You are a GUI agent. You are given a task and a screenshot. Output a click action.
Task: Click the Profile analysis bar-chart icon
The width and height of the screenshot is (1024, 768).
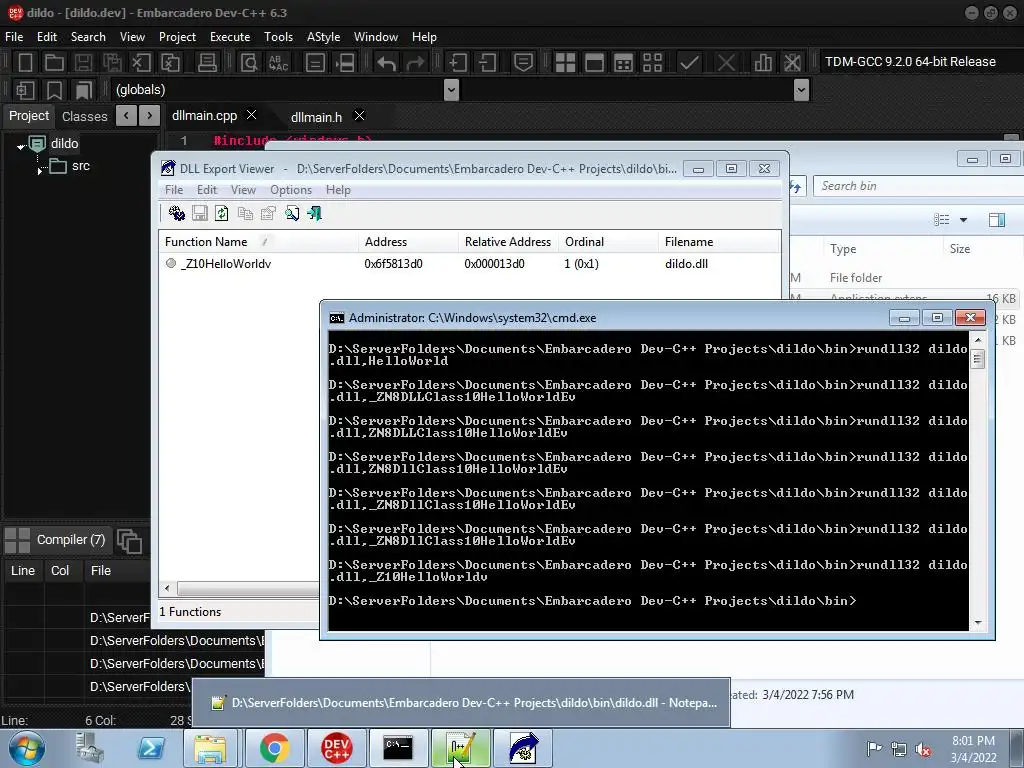[x=763, y=63]
